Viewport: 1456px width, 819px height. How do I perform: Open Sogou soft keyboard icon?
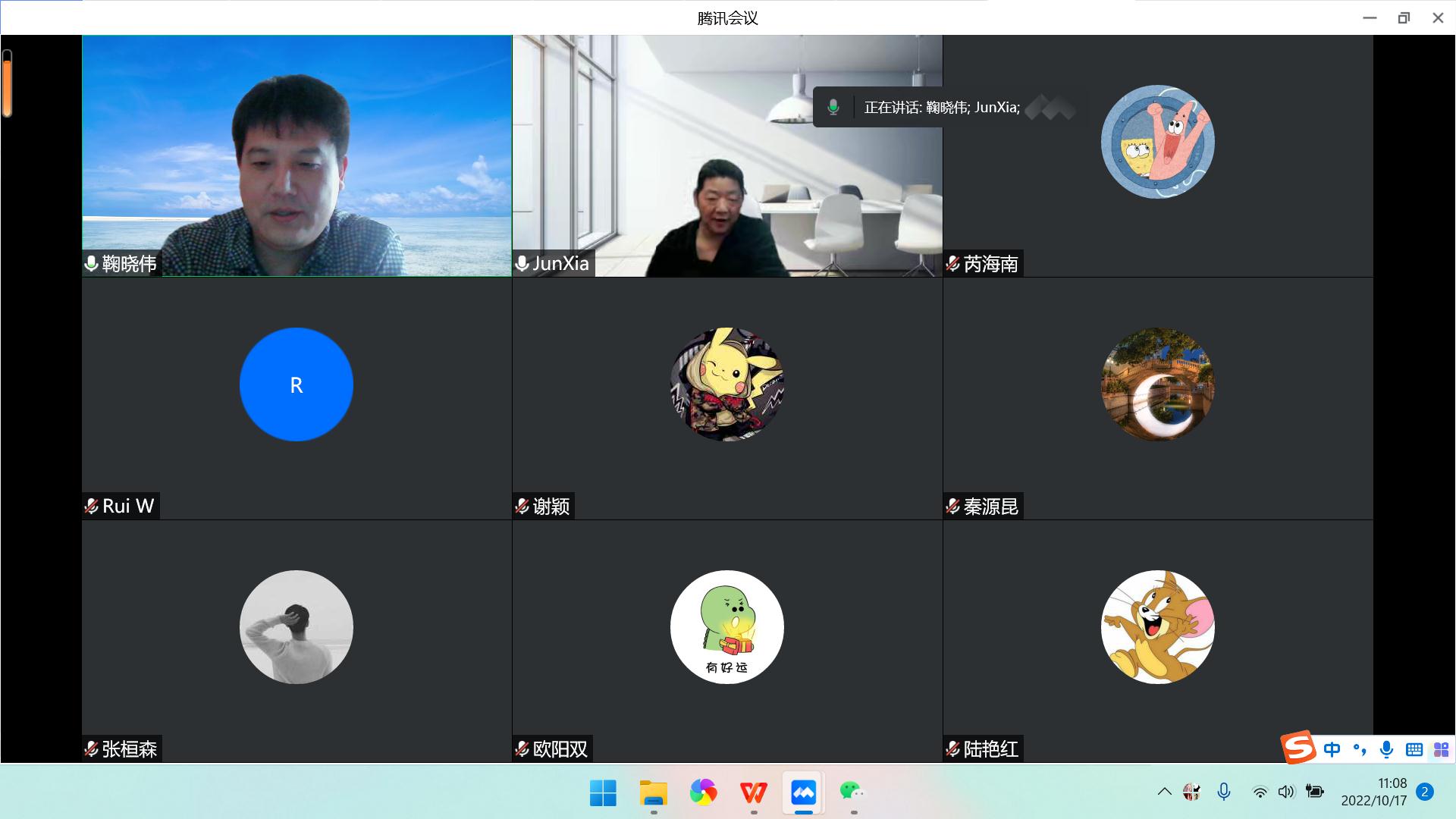pyautogui.click(x=1414, y=750)
